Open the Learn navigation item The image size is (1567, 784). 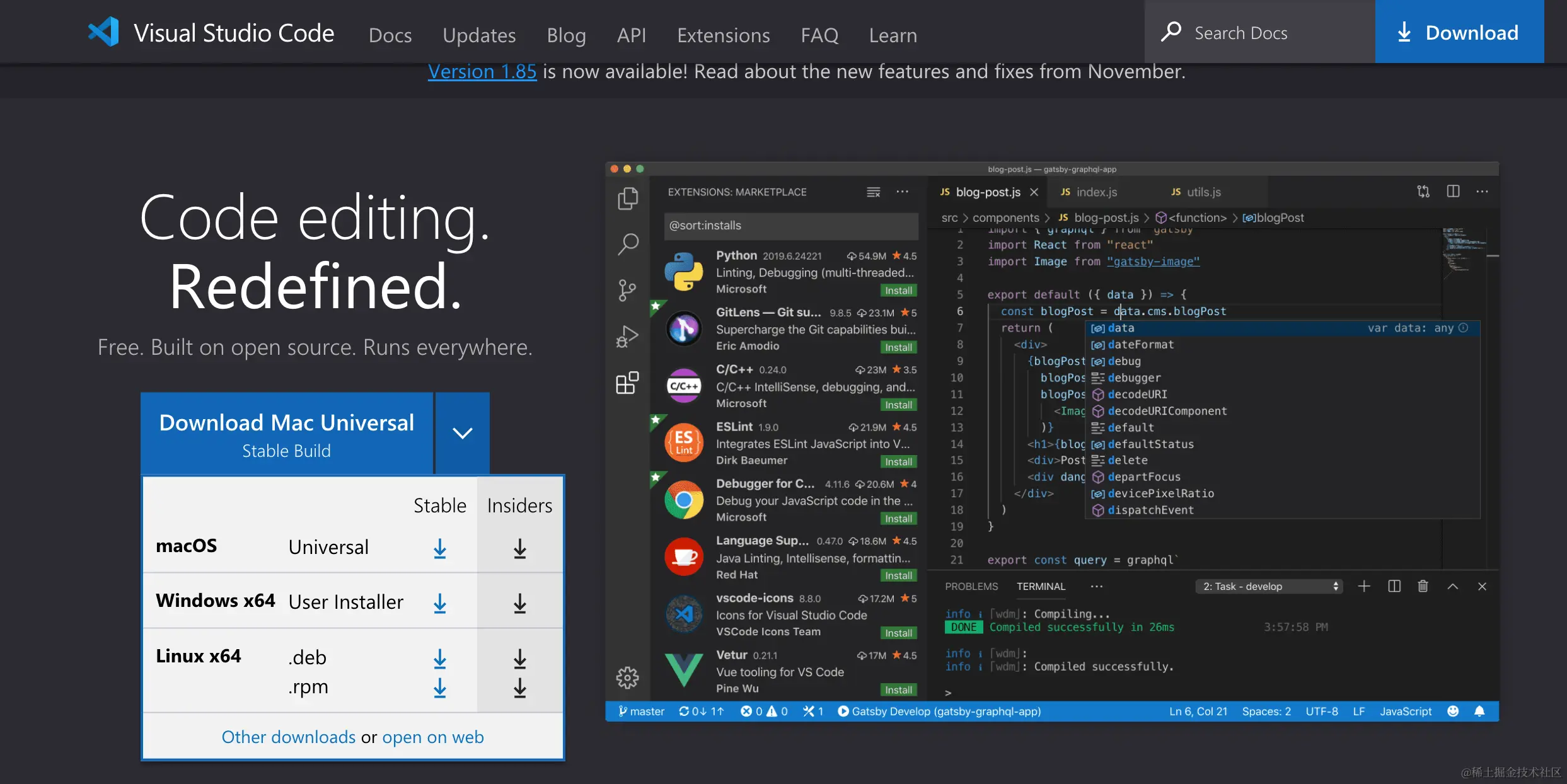click(893, 35)
